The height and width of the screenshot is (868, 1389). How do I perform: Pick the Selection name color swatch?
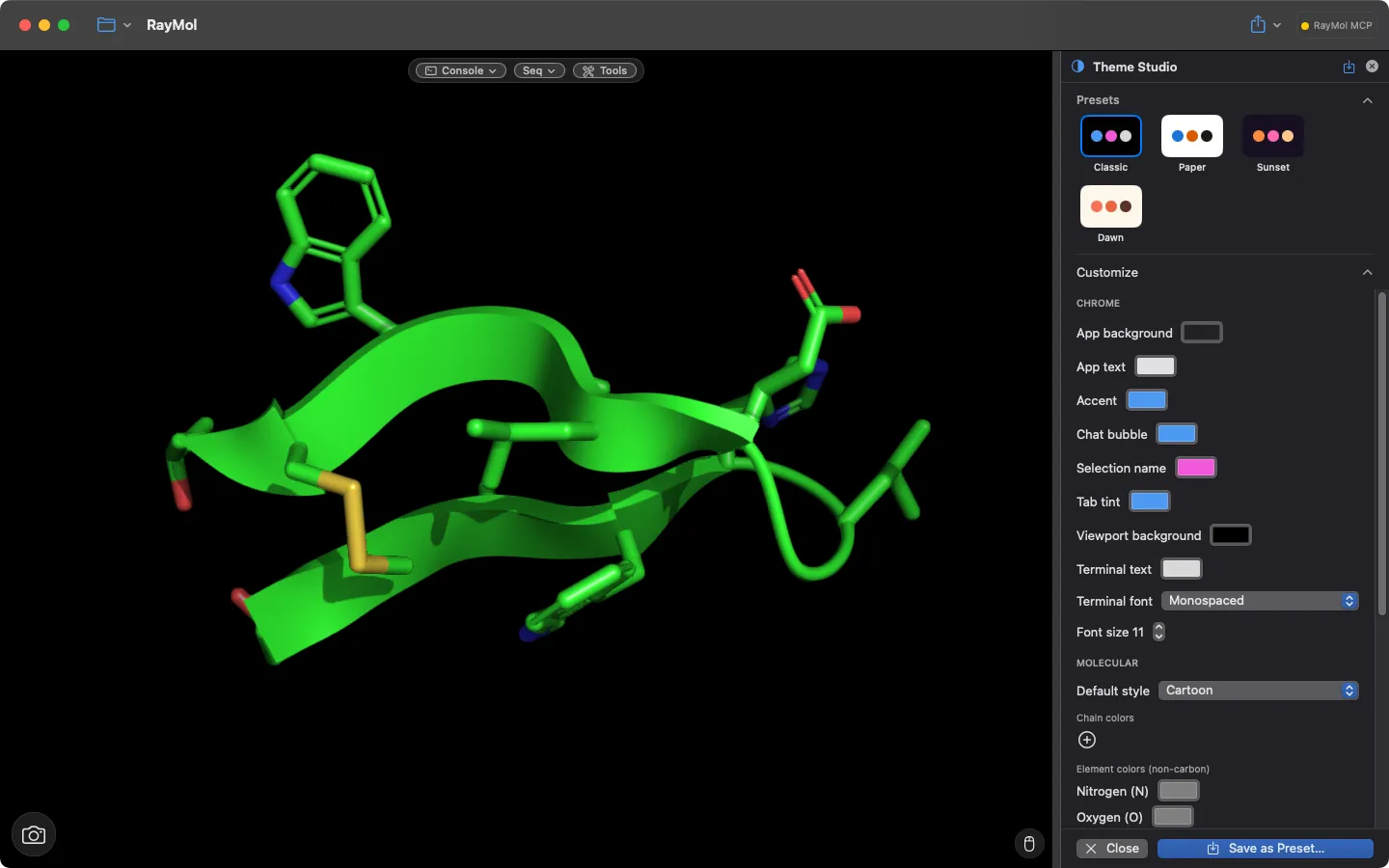(1196, 468)
